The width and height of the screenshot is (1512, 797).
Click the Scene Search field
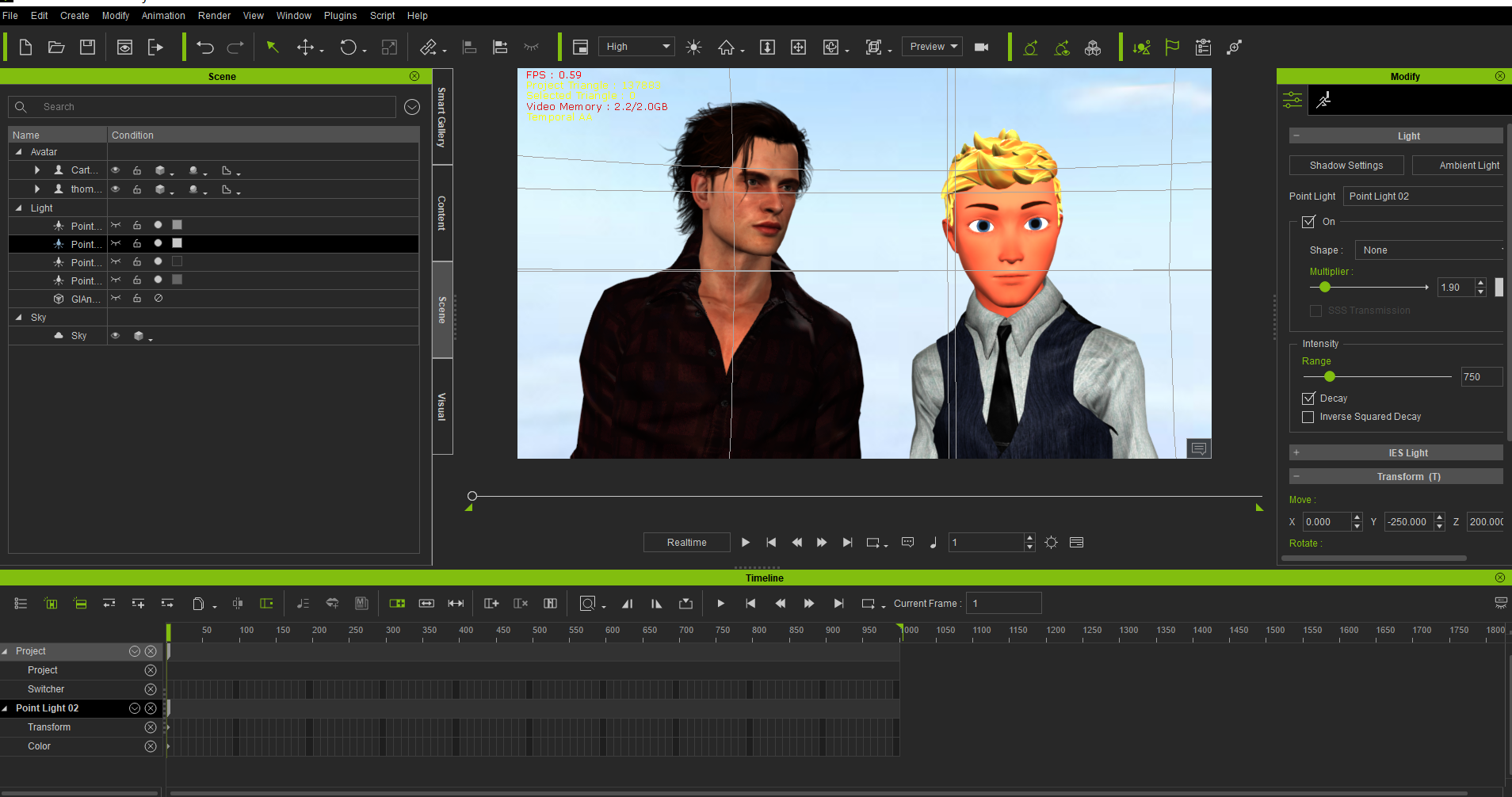[202, 107]
